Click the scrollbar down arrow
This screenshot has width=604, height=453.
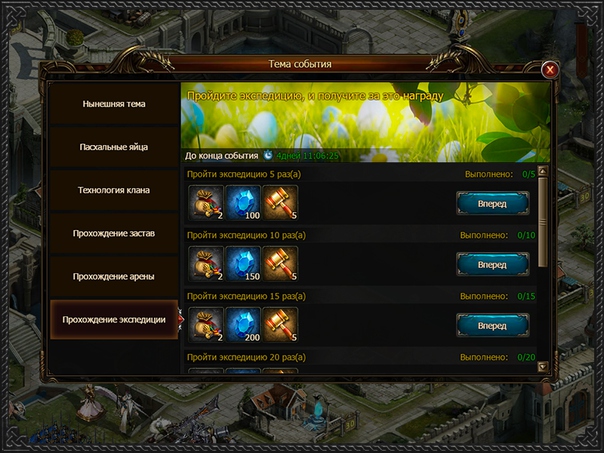[543, 366]
